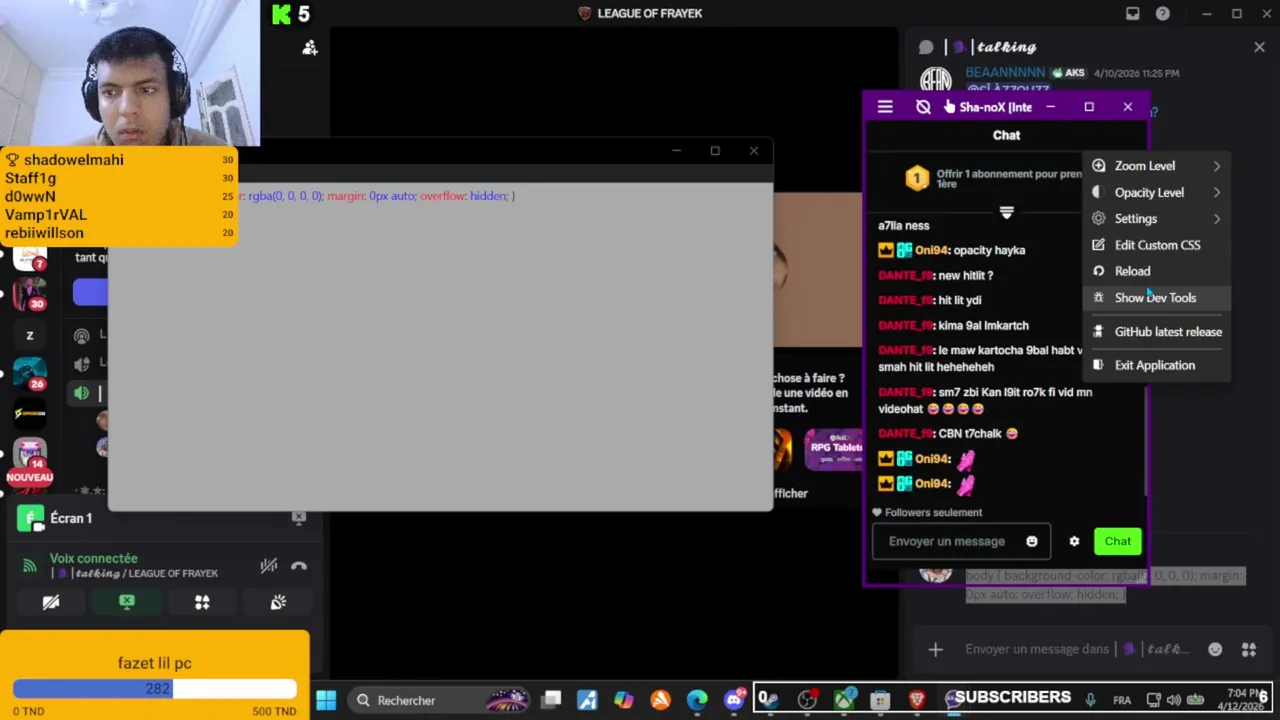Select the server icon labeled NOUVEAU

29,456
